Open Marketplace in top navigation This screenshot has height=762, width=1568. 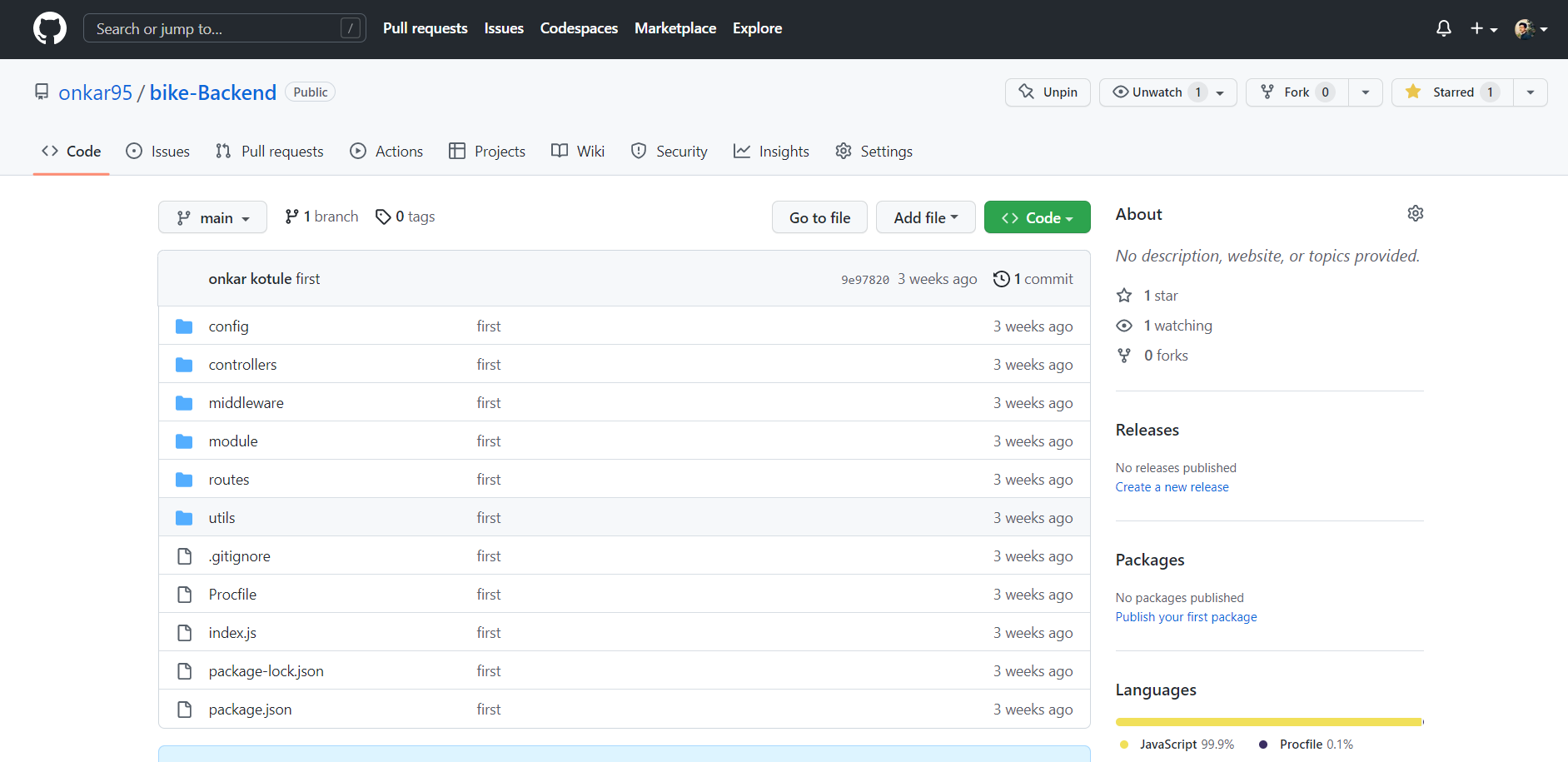675,28
